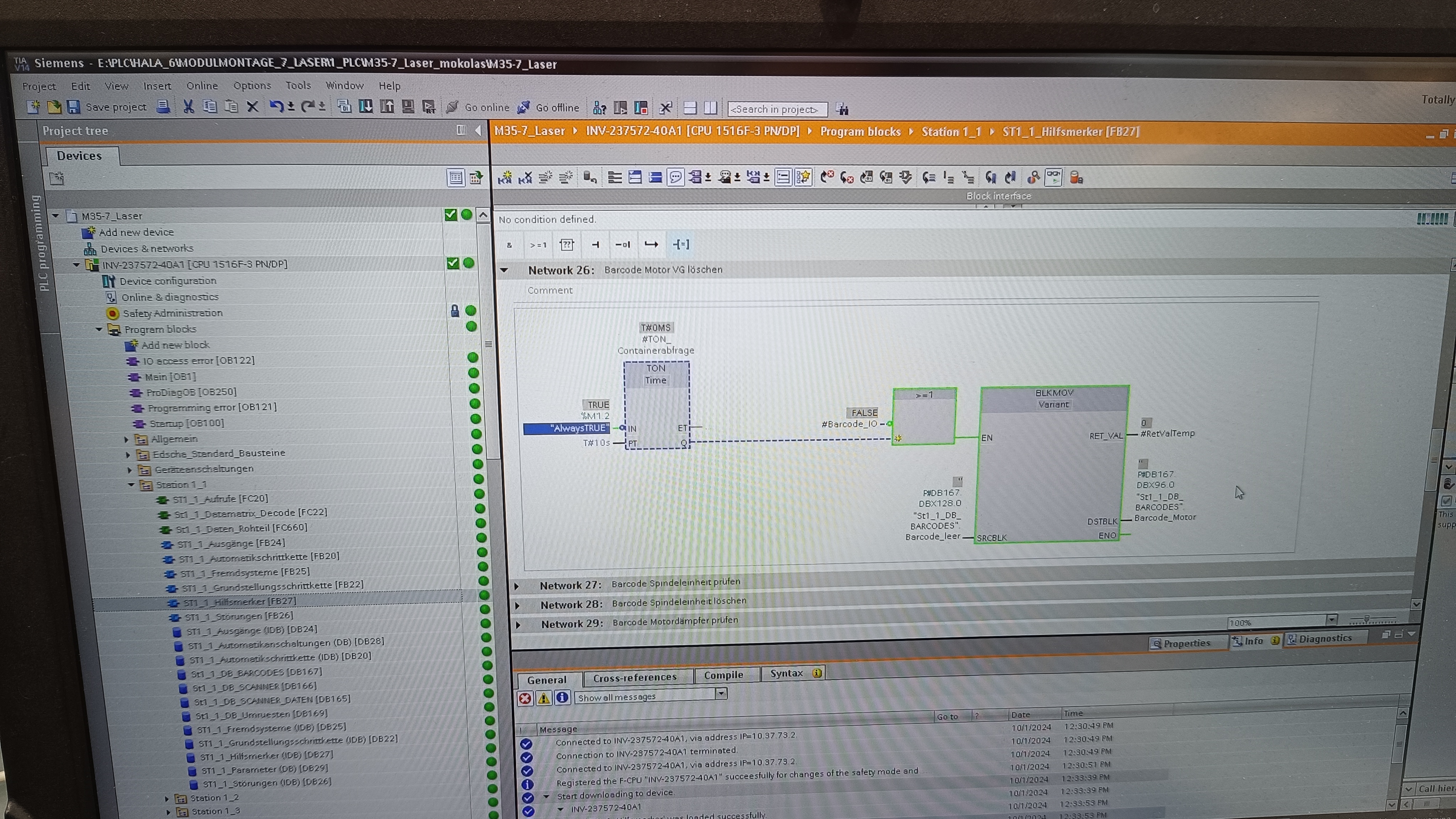Collapse the Station 1_1 folder
The width and height of the screenshot is (1456, 819).
131,485
